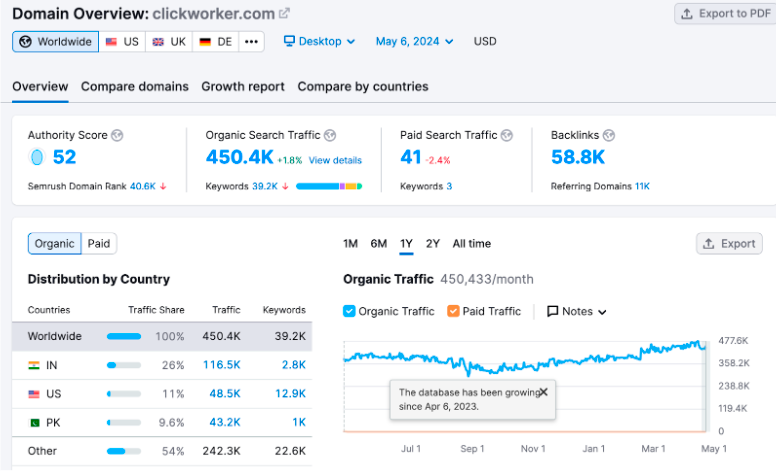Open clickworker.com external link icon
This screenshot has height=471, width=776.
pos(284,13)
